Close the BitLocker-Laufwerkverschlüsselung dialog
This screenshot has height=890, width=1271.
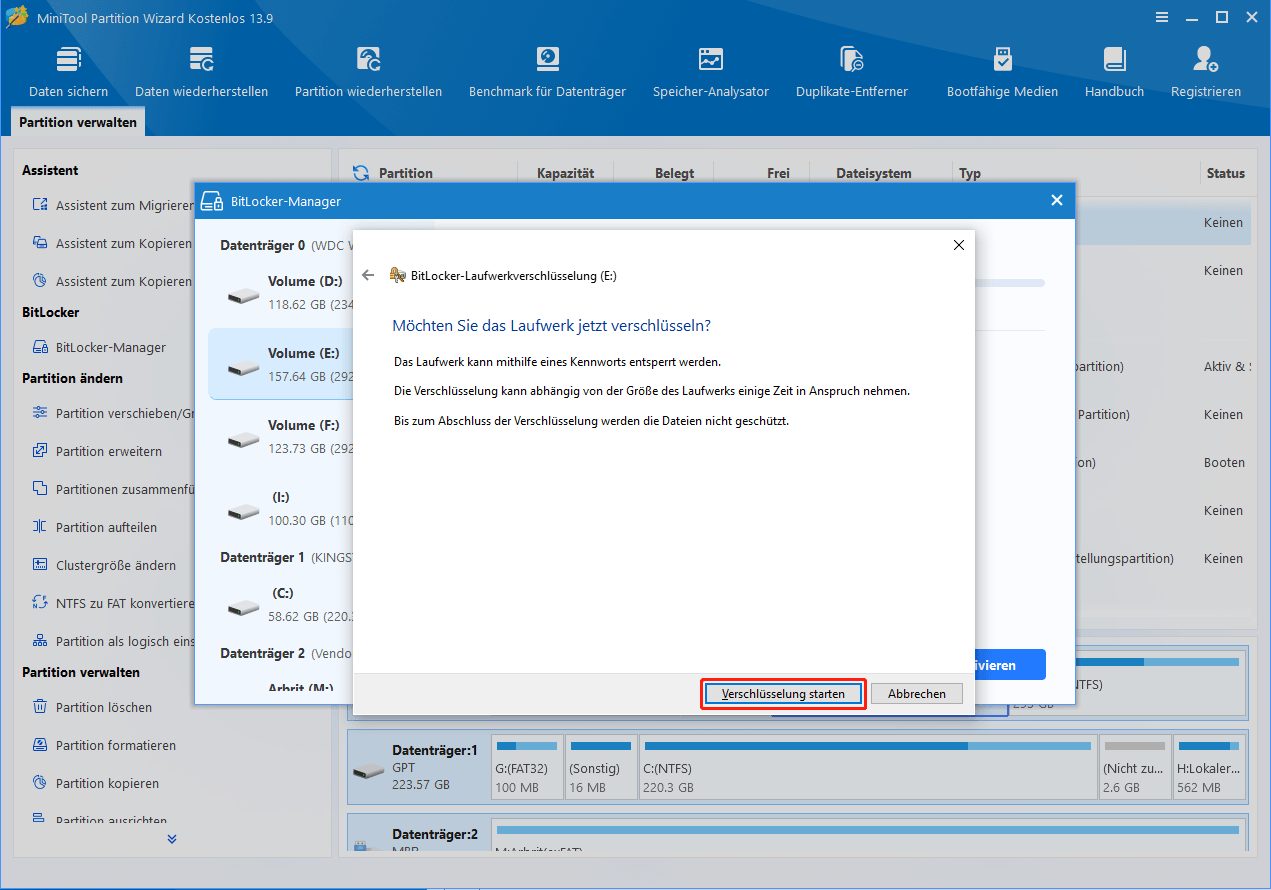pyautogui.click(x=958, y=245)
